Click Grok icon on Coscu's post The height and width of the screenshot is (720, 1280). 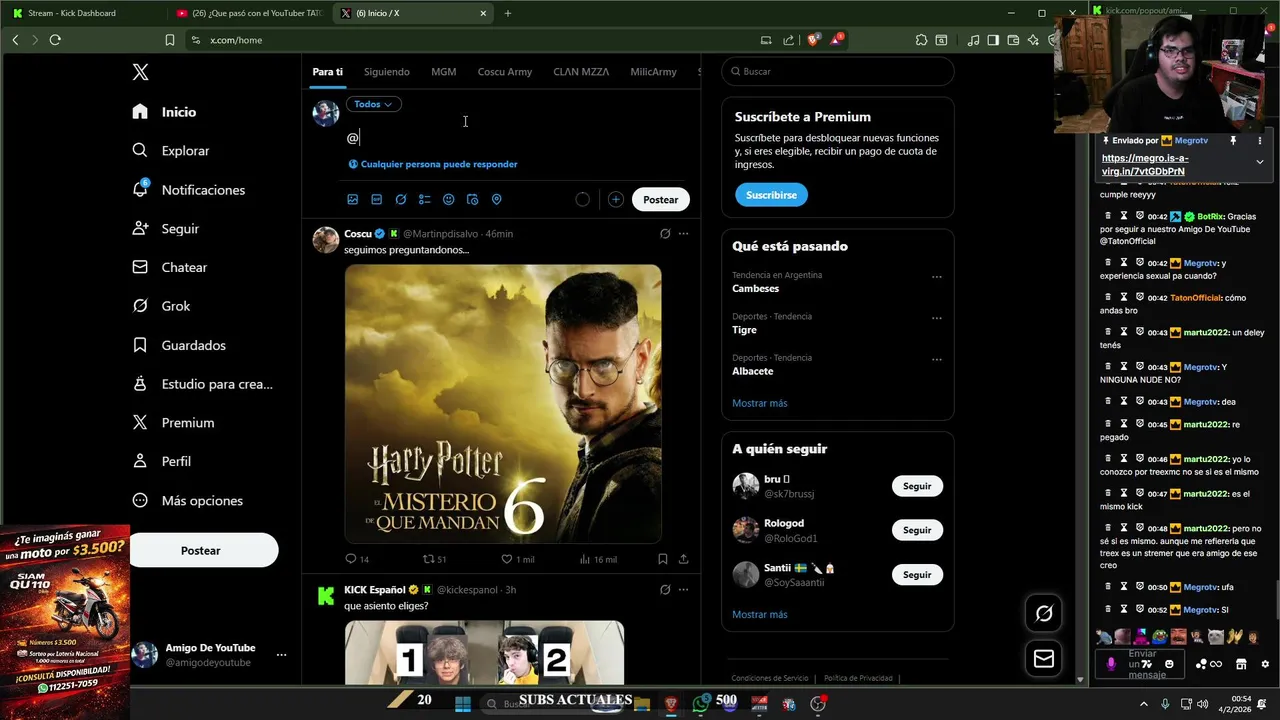[665, 234]
